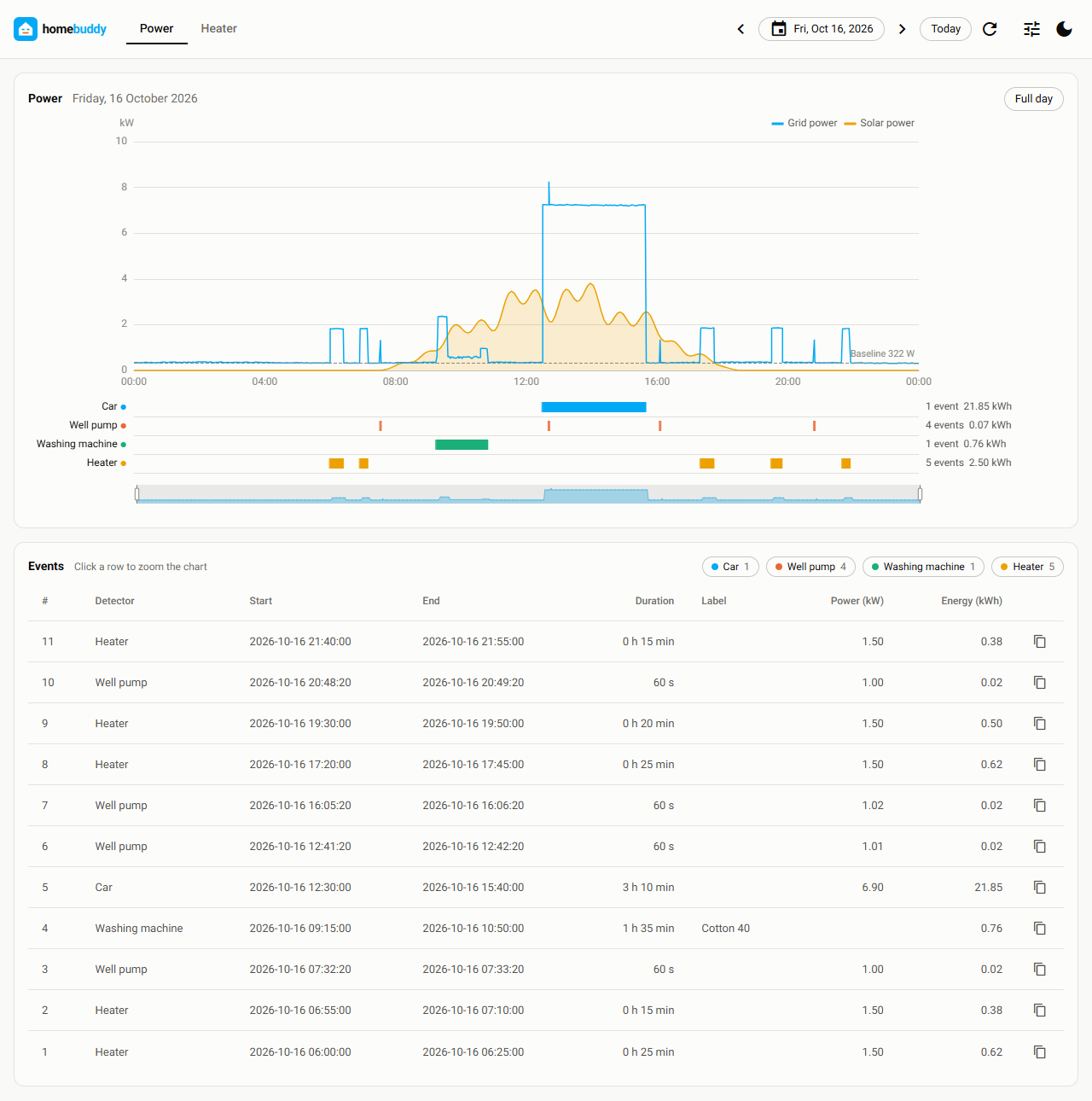Click the chart range navigator overview
The image size is (1092, 1101).
[528, 494]
